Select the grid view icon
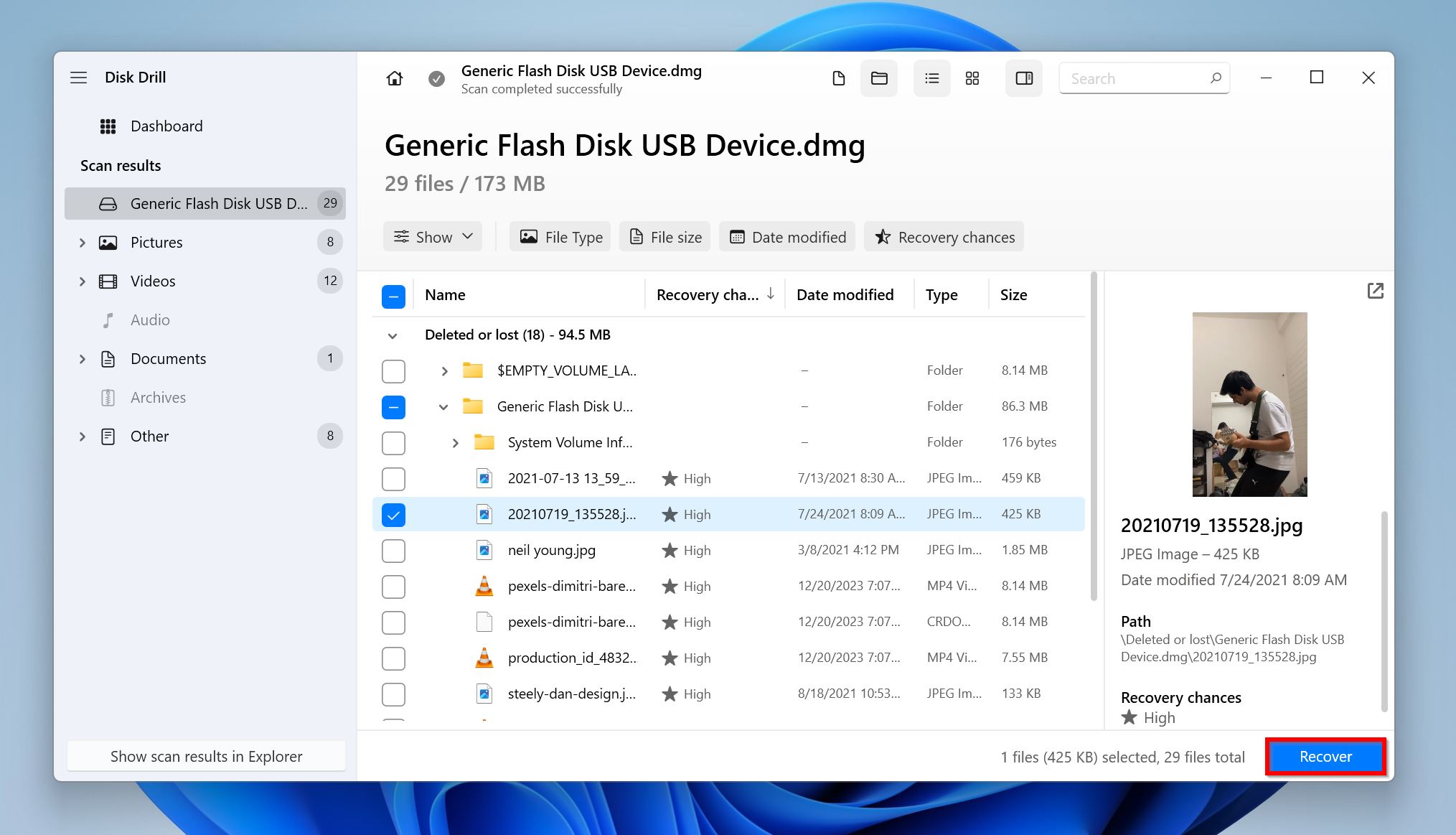 pyautogui.click(x=971, y=78)
